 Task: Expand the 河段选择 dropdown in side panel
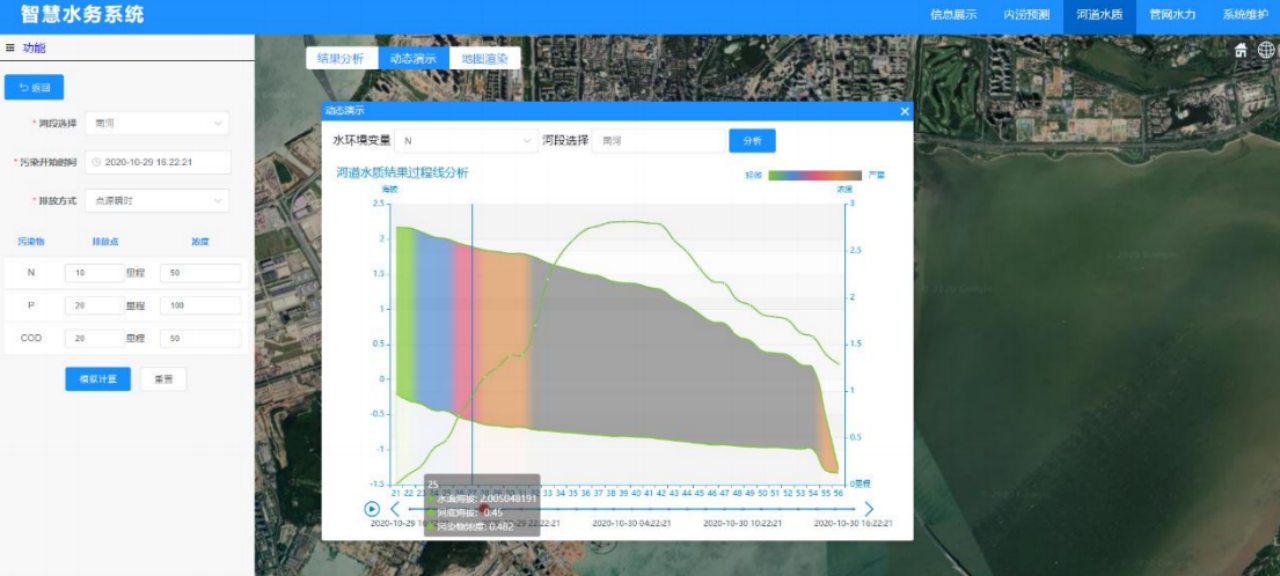click(x=157, y=123)
